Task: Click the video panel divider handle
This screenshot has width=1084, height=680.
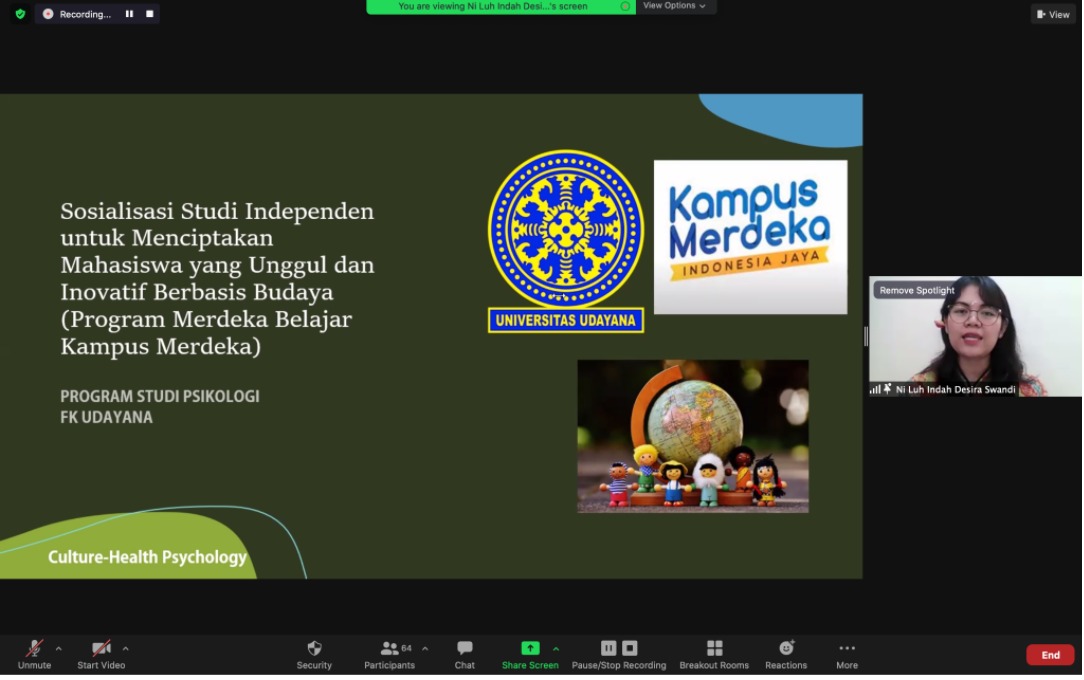Action: pyautogui.click(x=866, y=337)
